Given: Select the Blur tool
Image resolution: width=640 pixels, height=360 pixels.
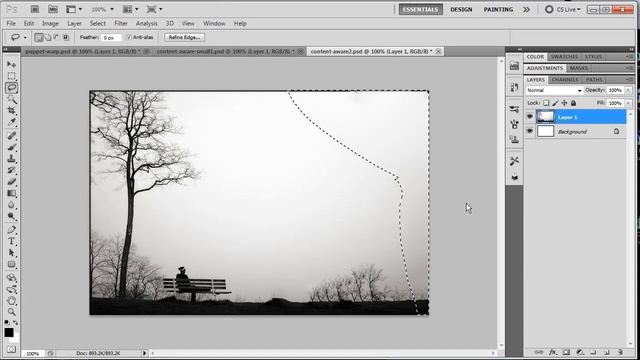Looking at the screenshot, I should (x=11, y=205).
